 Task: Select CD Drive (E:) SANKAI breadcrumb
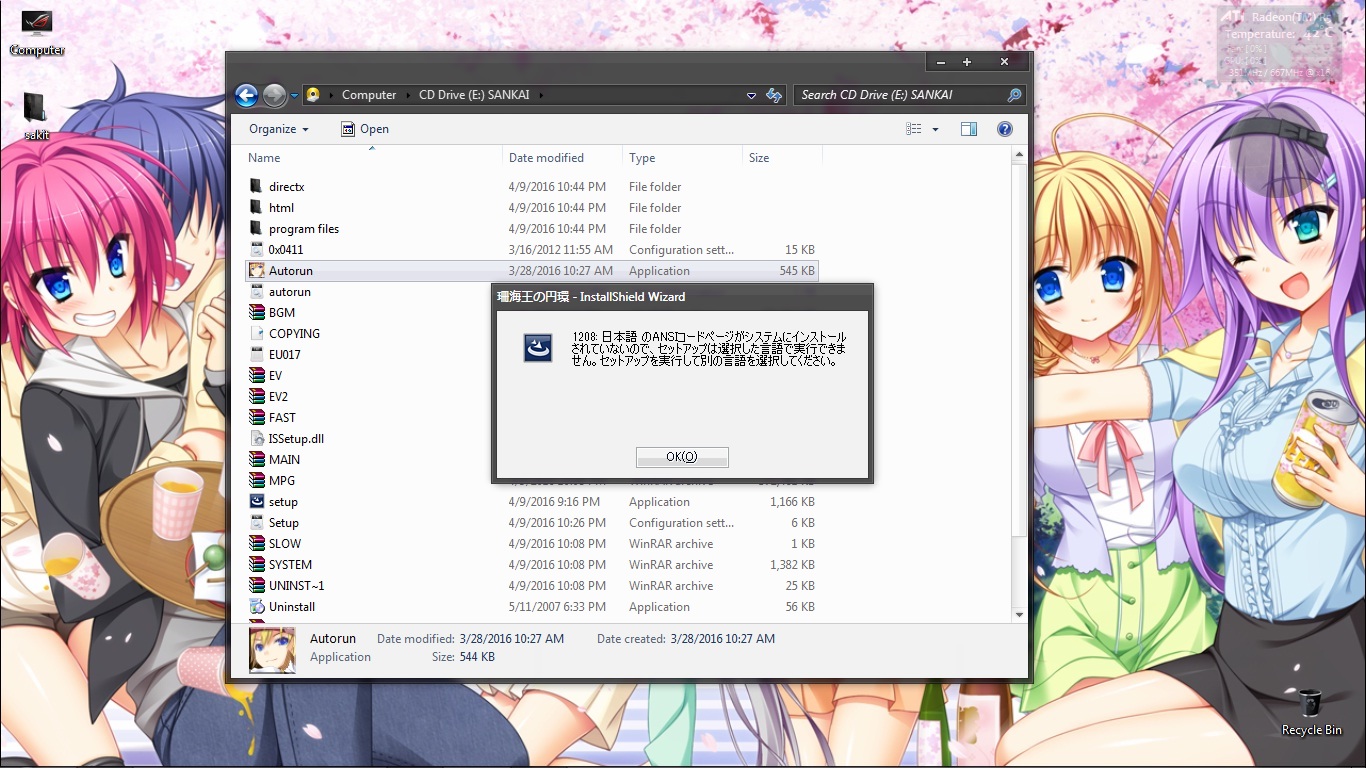click(475, 95)
